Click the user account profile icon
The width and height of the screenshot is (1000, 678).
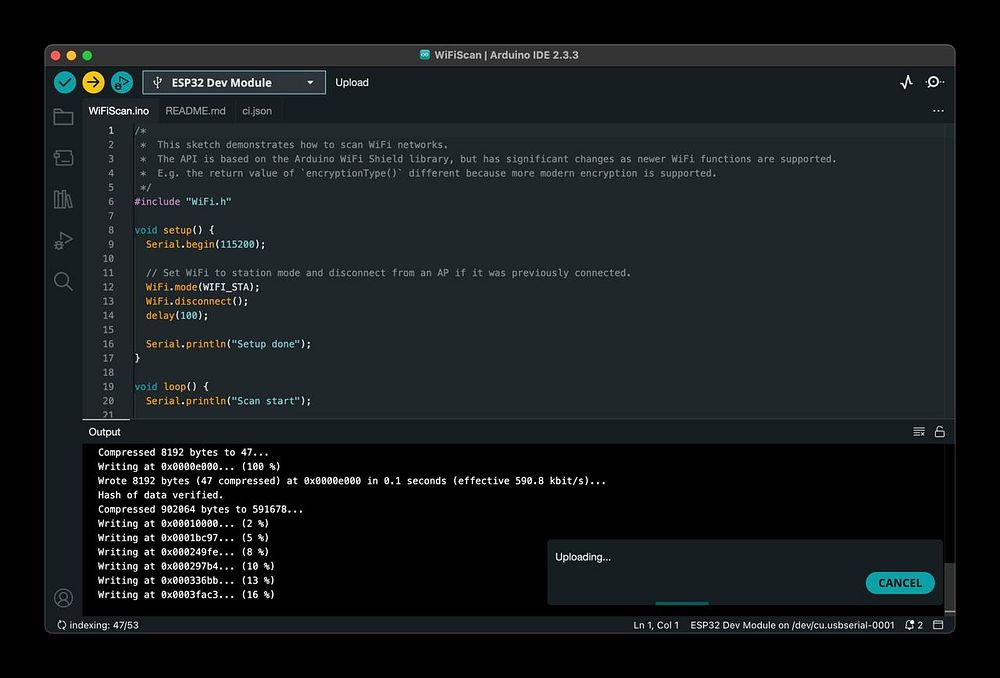pos(63,598)
